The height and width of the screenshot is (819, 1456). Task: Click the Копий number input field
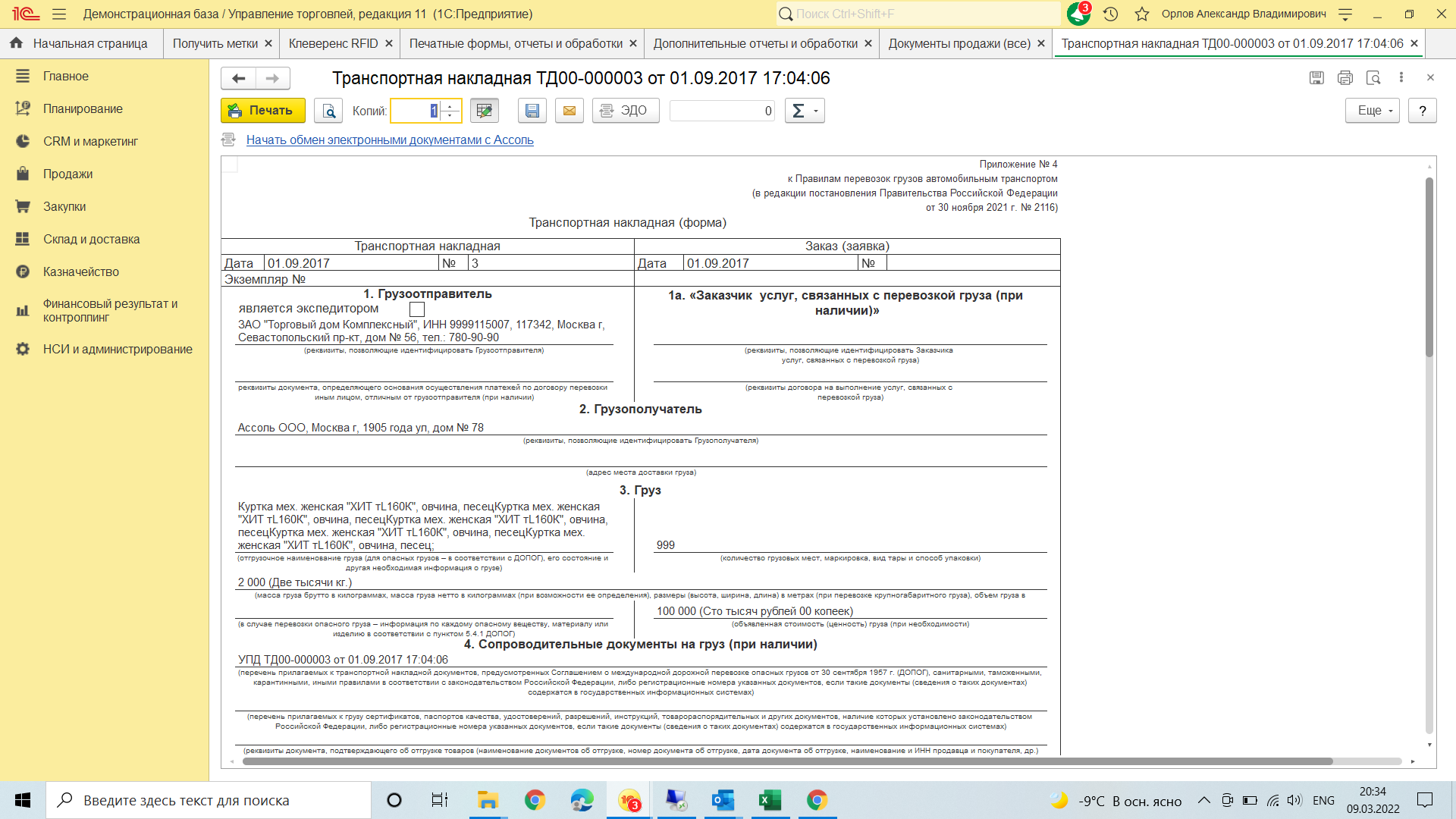pos(416,111)
